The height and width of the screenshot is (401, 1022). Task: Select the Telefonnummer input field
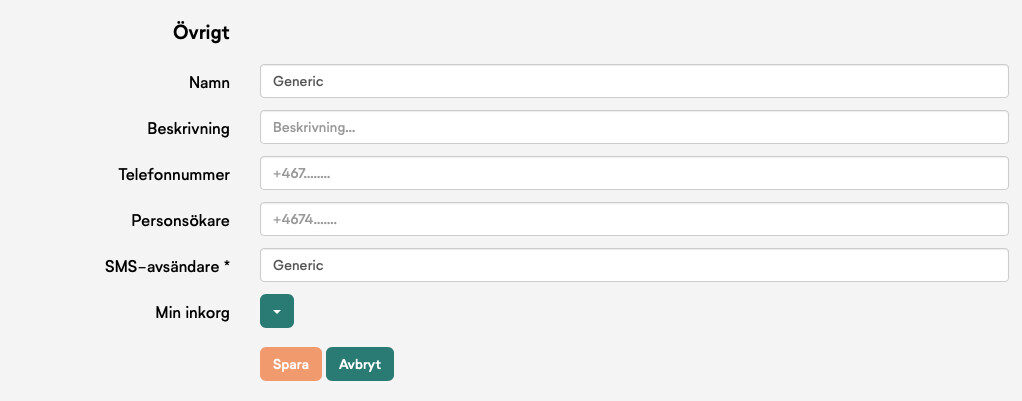[x=634, y=173]
